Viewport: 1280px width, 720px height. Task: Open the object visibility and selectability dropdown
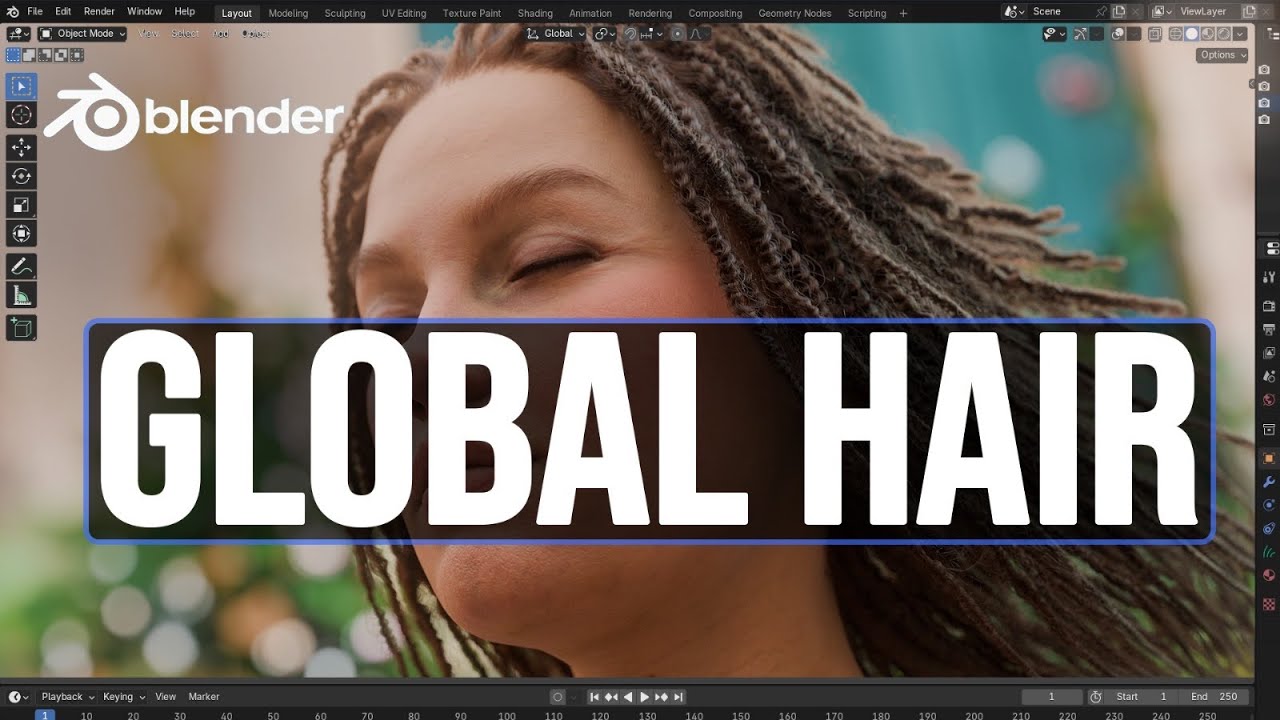point(1055,34)
